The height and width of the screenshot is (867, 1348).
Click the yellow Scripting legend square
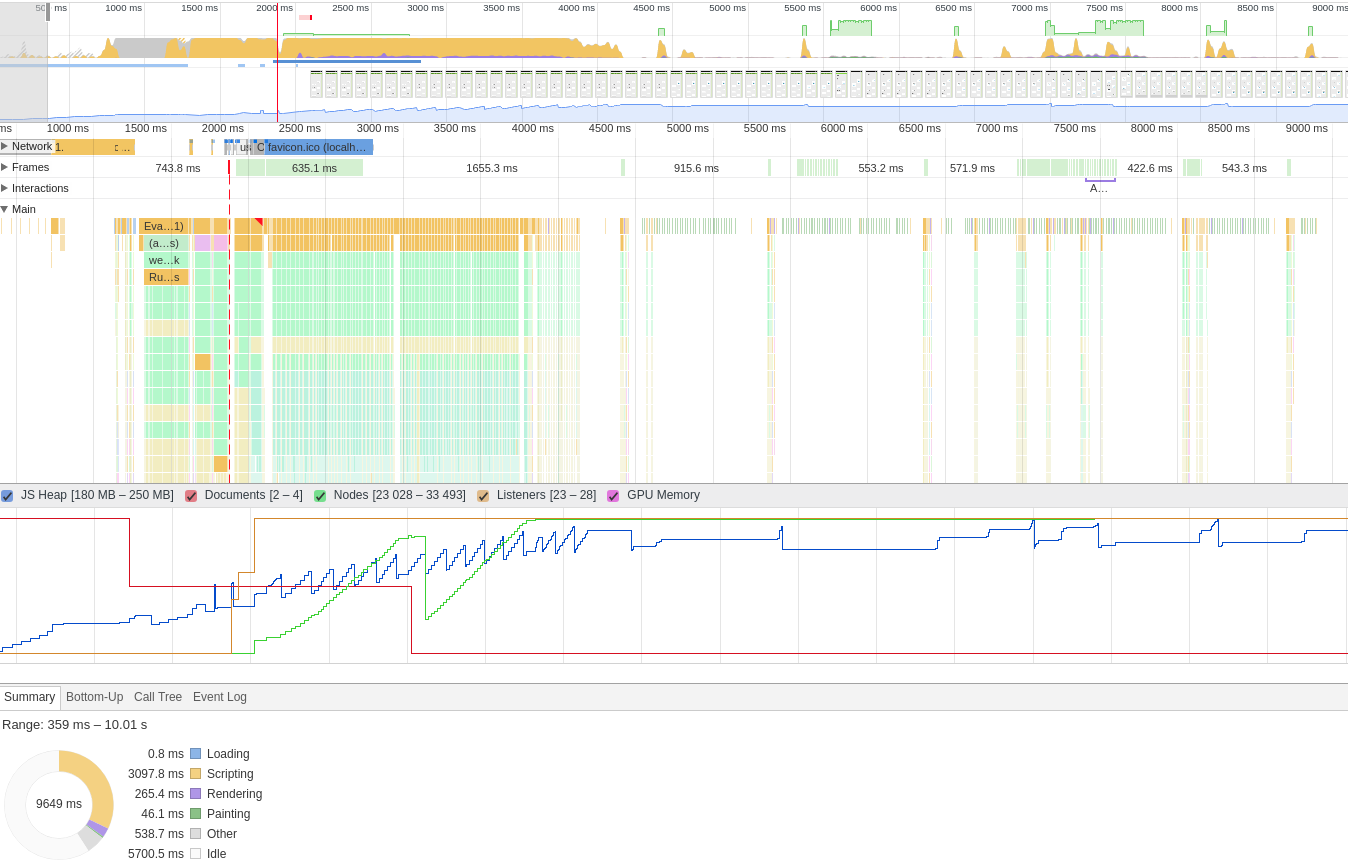(x=193, y=773)
